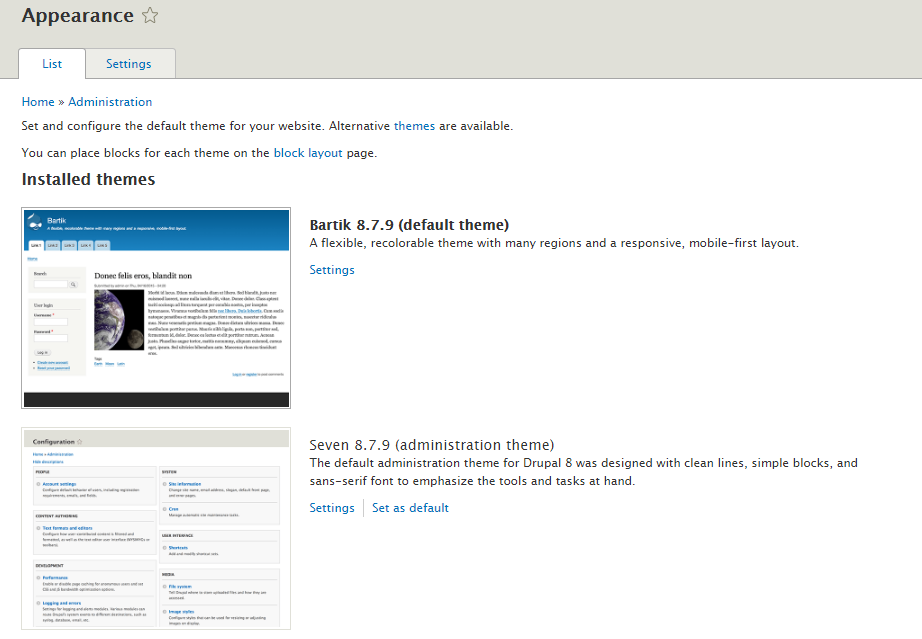Click the Drupal drop logo in Bartik preview
The image size is (922, 639).
point(35,222)
